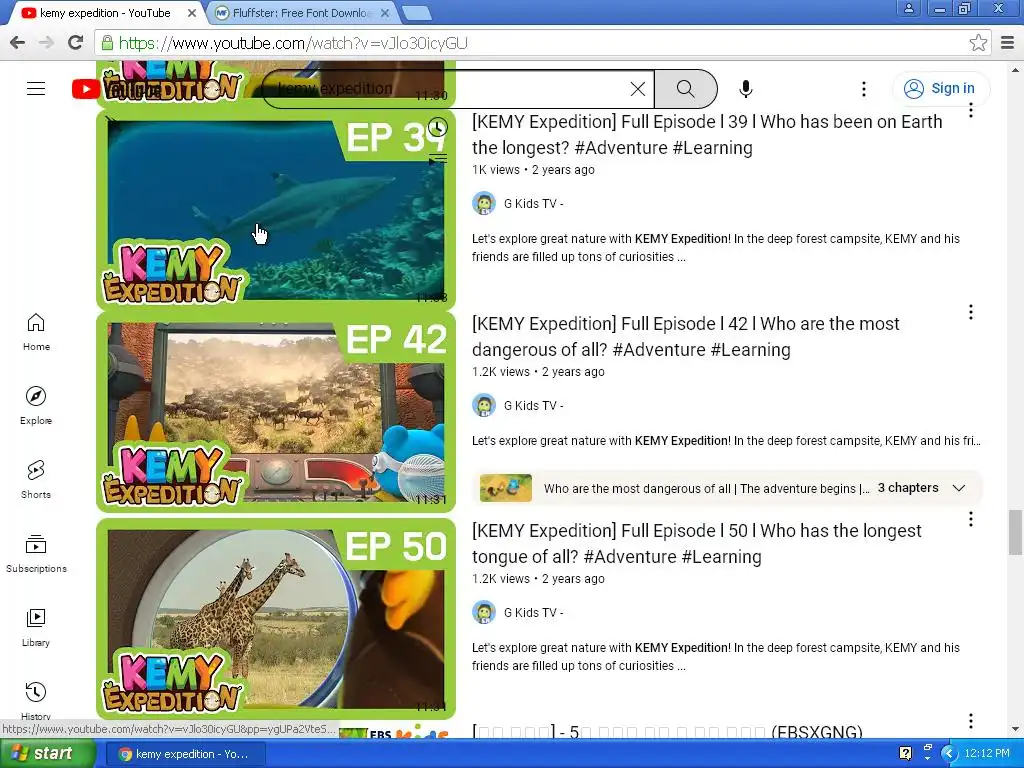
Task: Expand hidden system tray icons arrow
Action: tap(949, 754)
